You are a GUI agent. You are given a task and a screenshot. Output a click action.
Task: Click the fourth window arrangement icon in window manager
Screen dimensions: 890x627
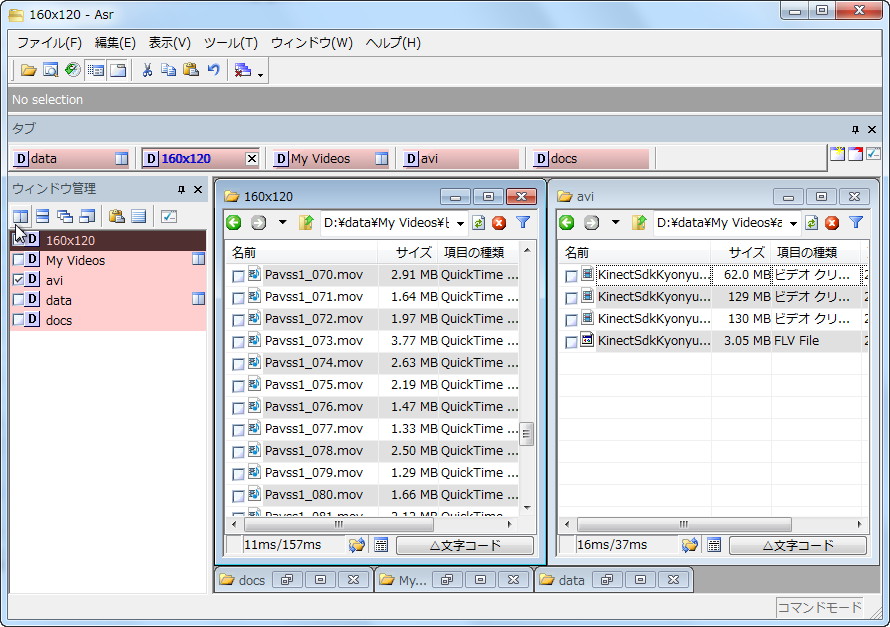click(87, 216)
